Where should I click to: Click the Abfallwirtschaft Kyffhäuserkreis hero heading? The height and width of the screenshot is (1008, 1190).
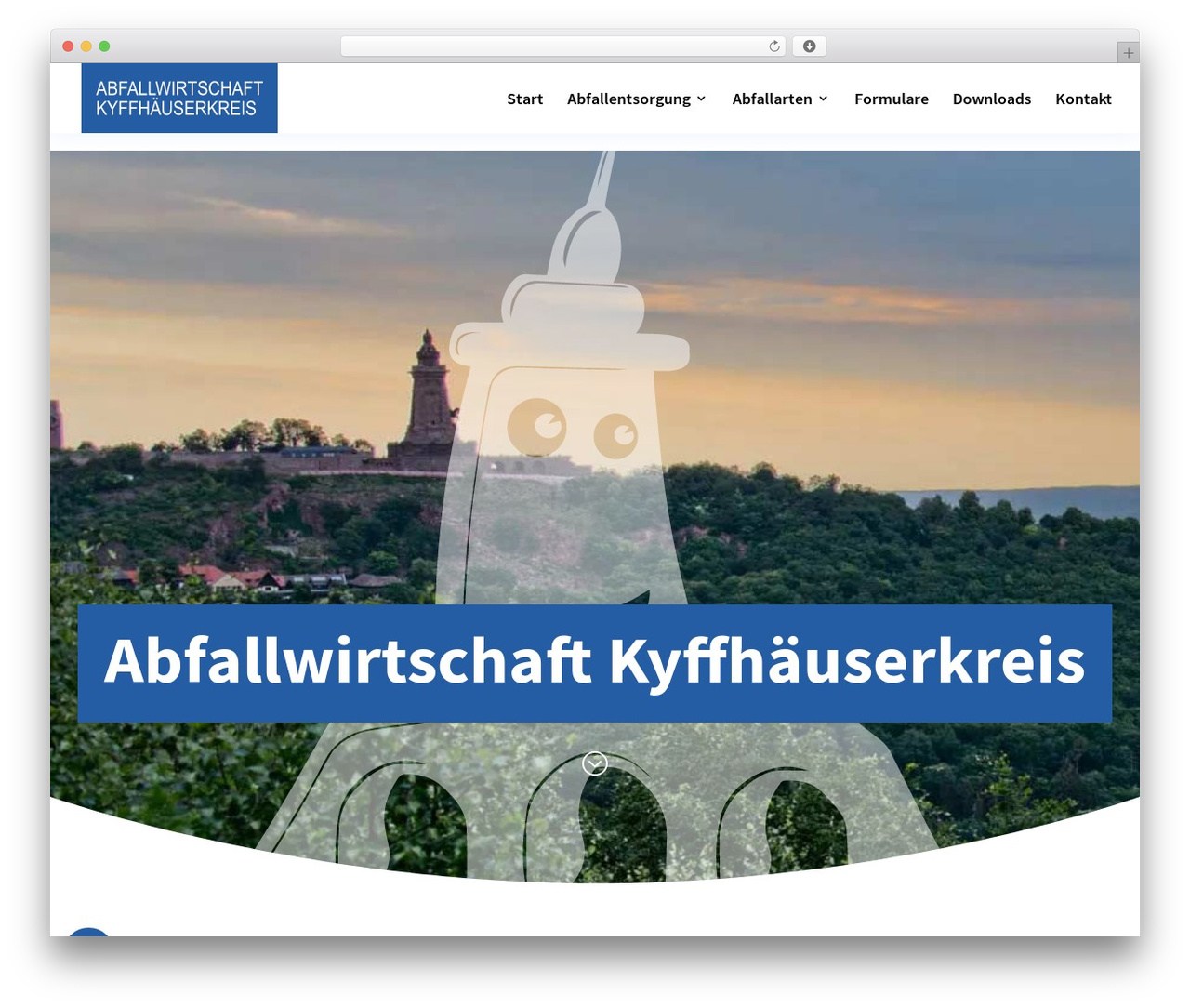coord(595,662)
